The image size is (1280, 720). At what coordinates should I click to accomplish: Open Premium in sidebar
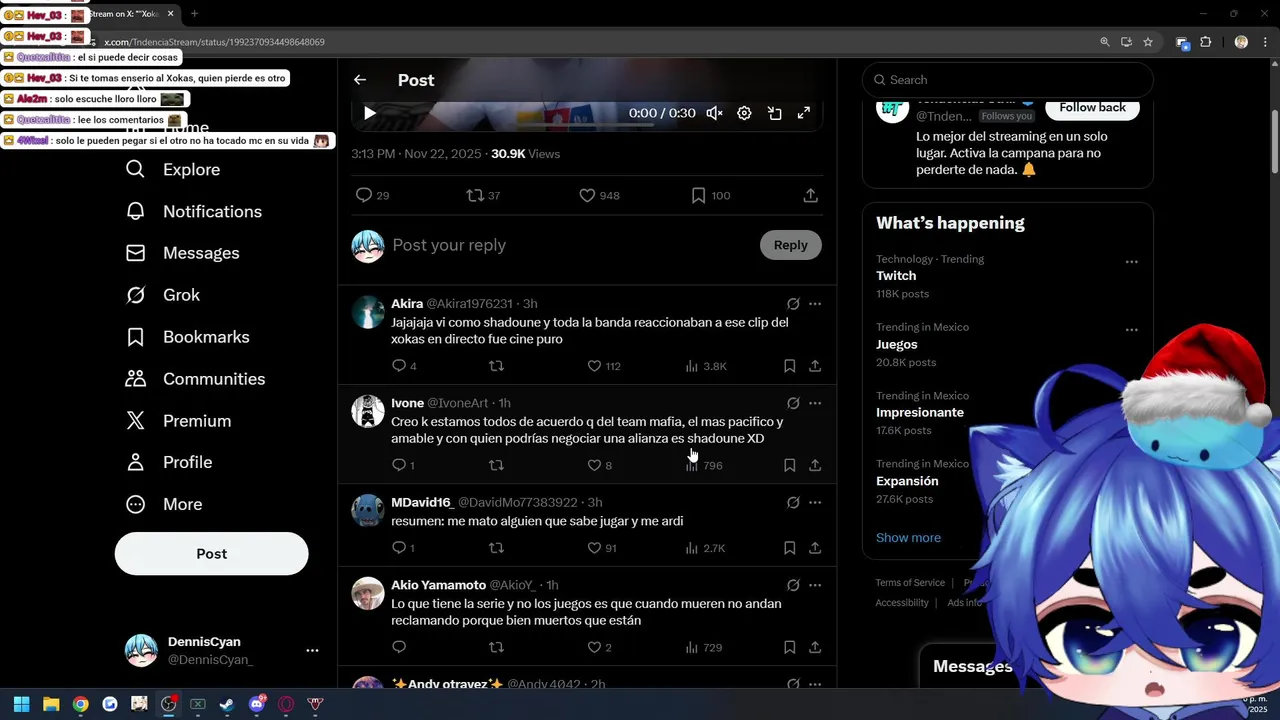tap(177, 421)
